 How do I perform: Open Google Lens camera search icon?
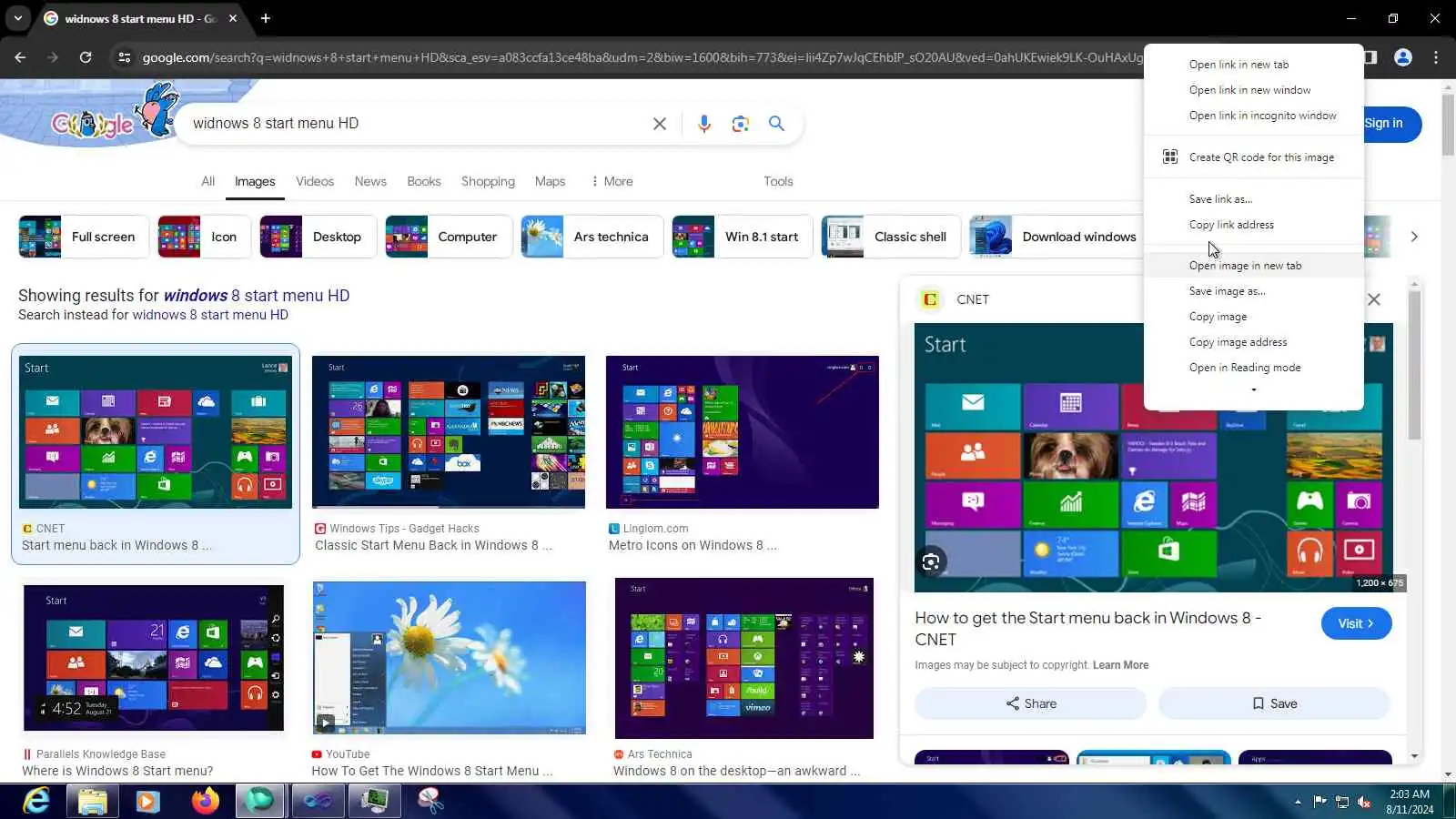pos(741,124)
